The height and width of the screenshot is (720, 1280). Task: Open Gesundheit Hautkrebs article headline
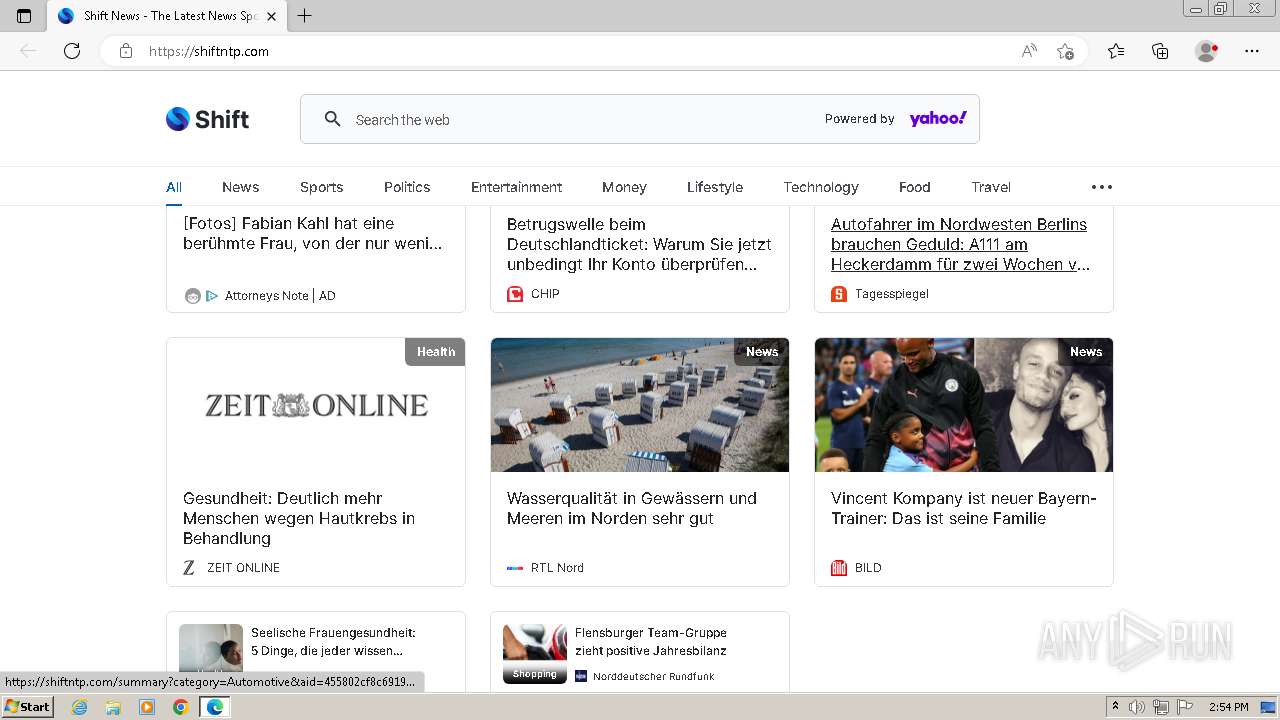pyautogui.click(x=299, y=518)
